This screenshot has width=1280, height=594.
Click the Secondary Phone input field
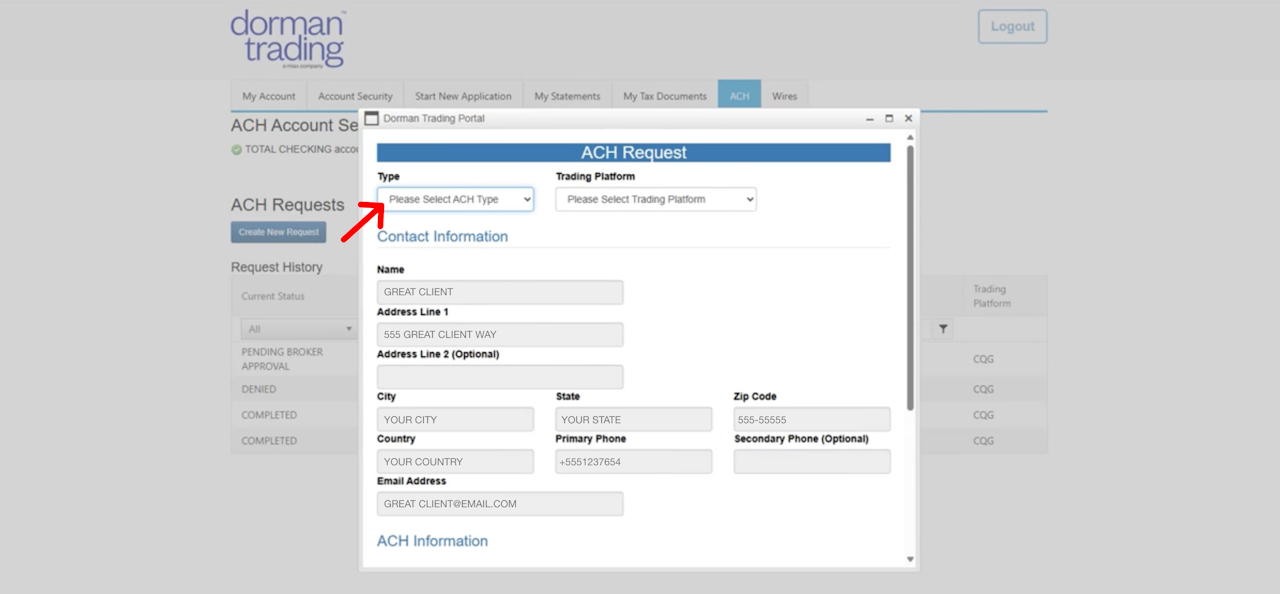(x=812, y=462)
